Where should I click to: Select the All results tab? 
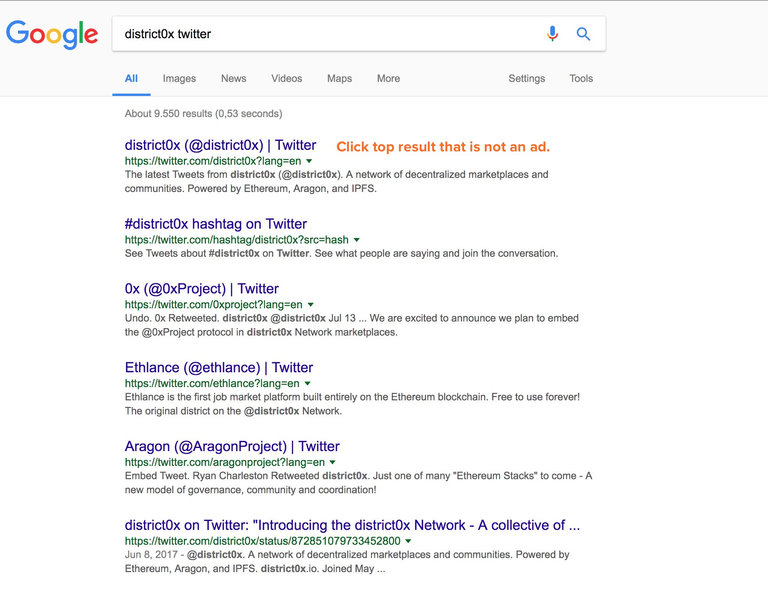131,78
